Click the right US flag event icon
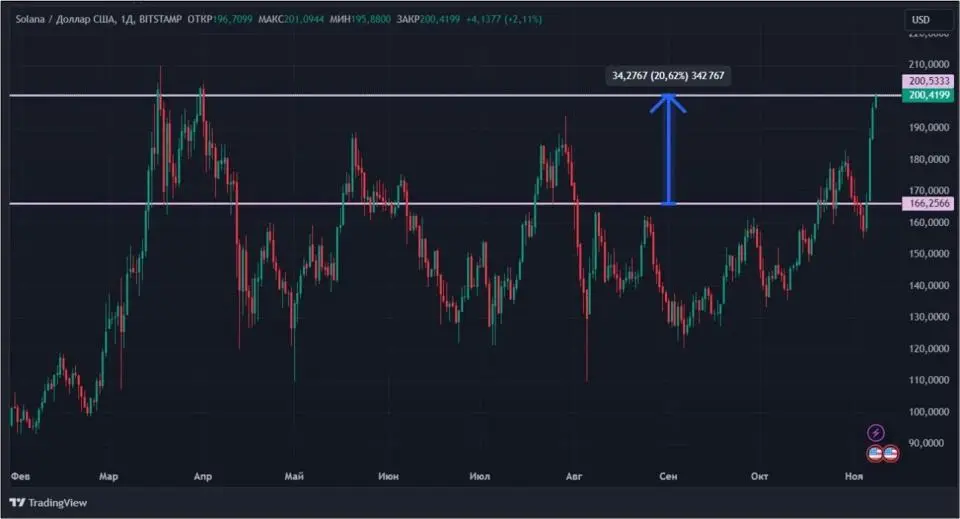The image size is (960, 519). tap(890, 453)
